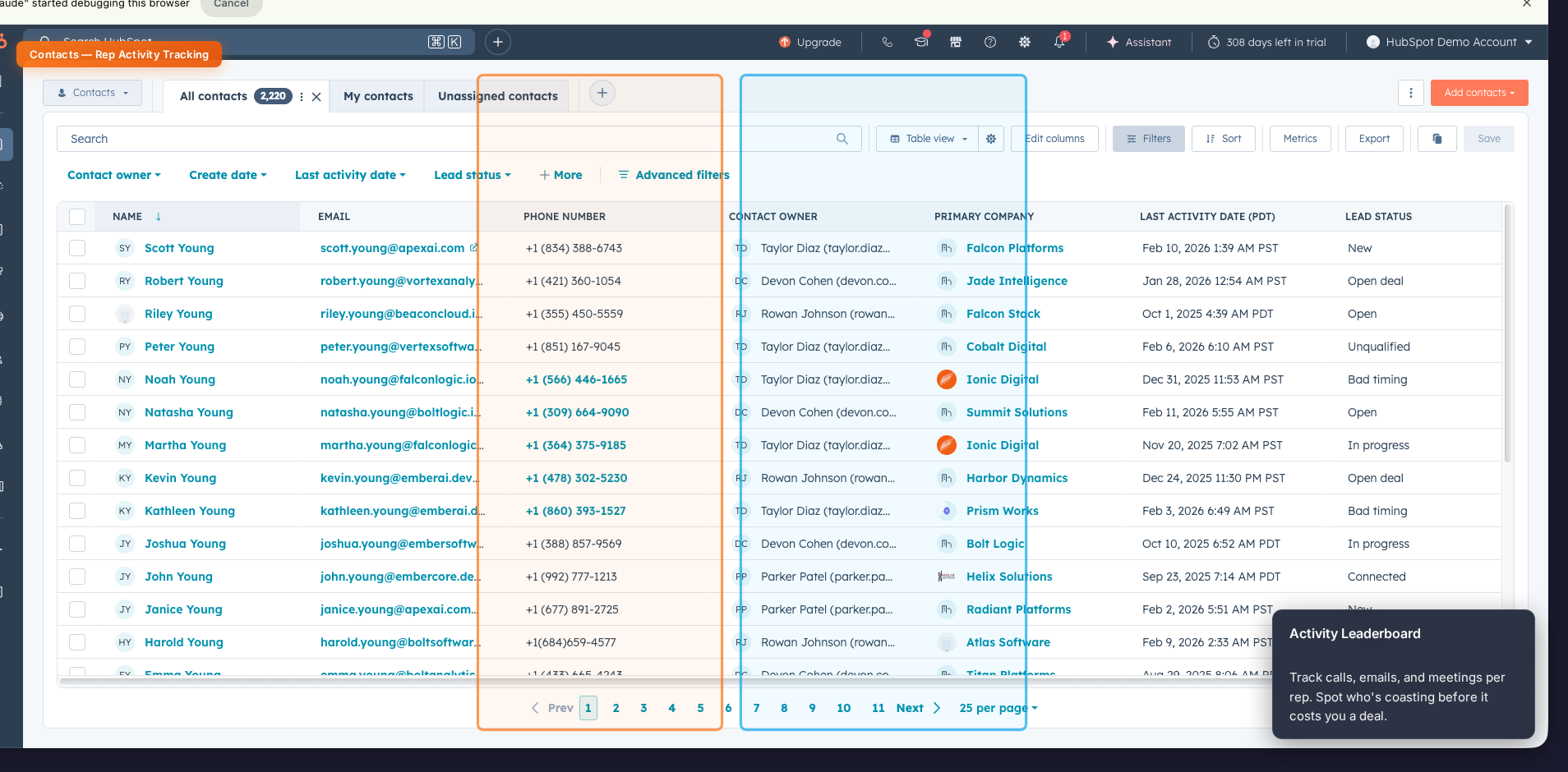Add a new view with plus button
The height and width of the screenshot is (772, 1568).
click(602, 94)
